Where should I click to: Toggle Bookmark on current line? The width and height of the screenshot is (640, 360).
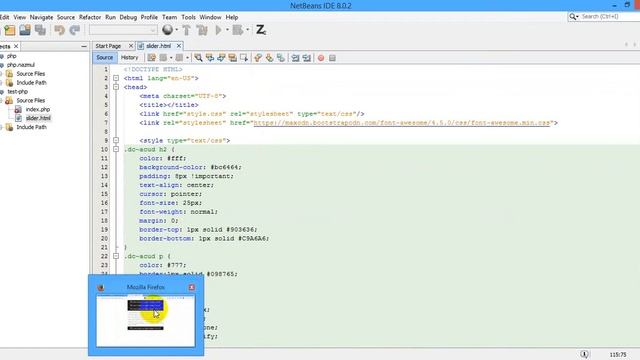click(x=281, y=58)
